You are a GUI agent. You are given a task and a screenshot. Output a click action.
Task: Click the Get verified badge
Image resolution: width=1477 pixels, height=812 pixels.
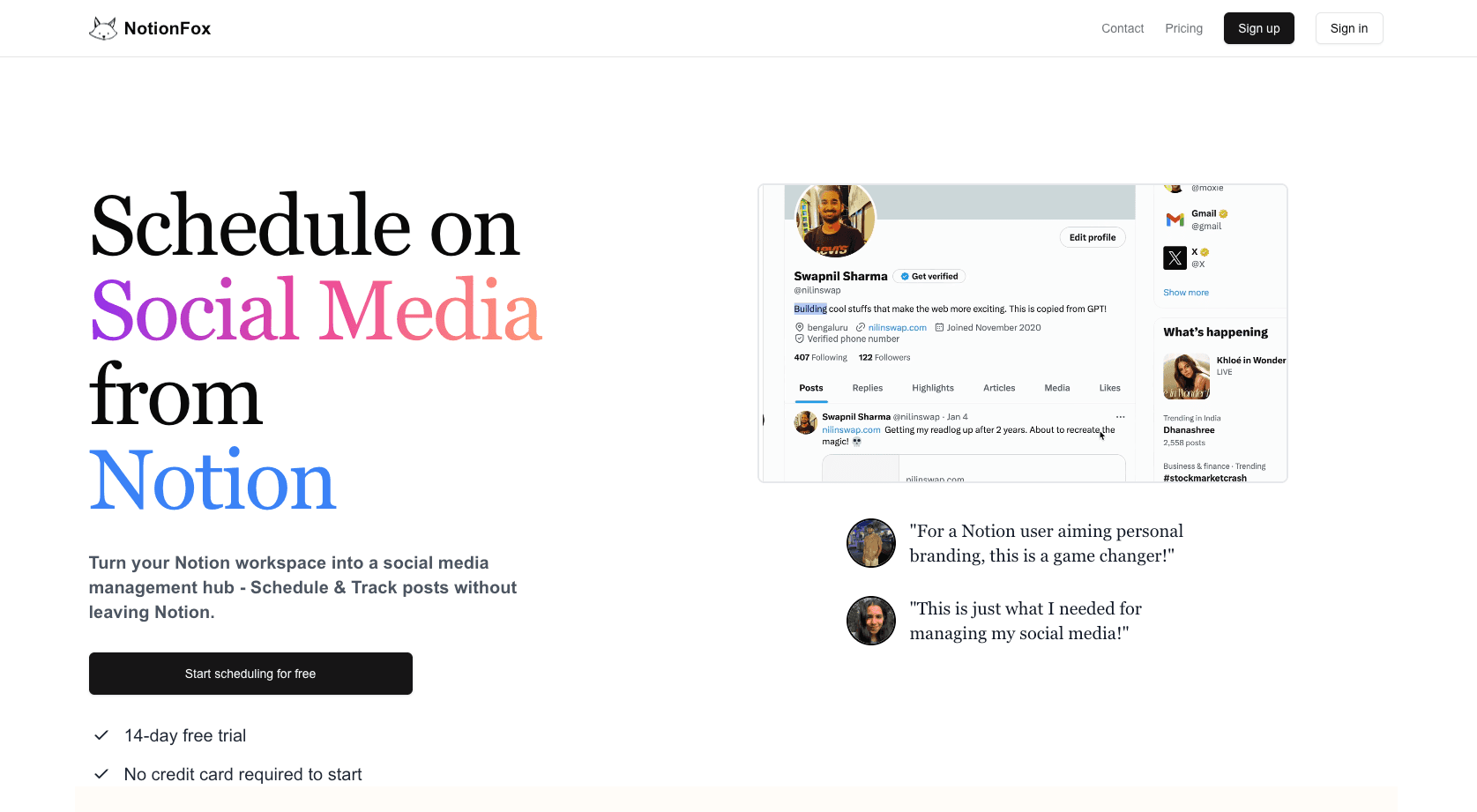[x=929, y=276]
